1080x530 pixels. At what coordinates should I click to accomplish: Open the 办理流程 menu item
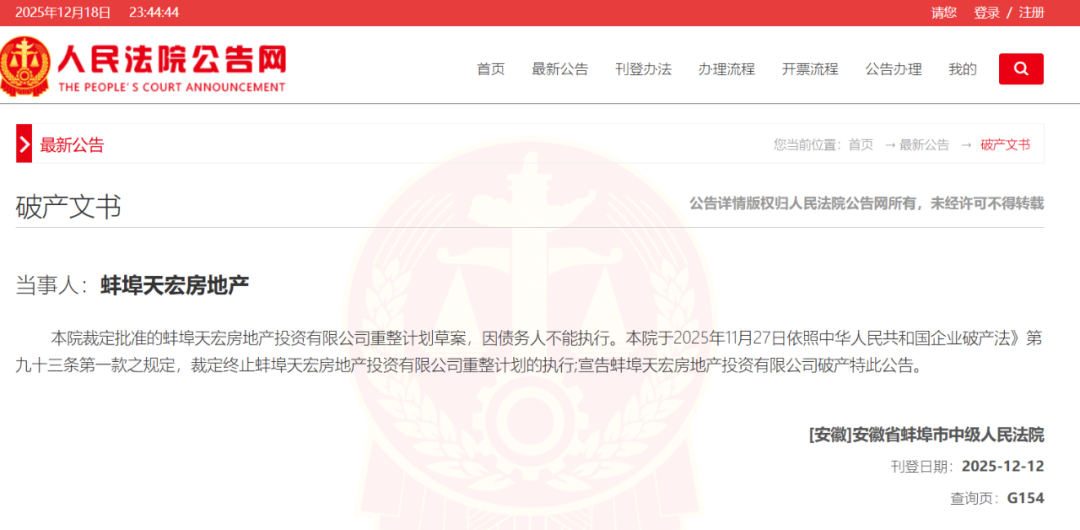(727, 69)
